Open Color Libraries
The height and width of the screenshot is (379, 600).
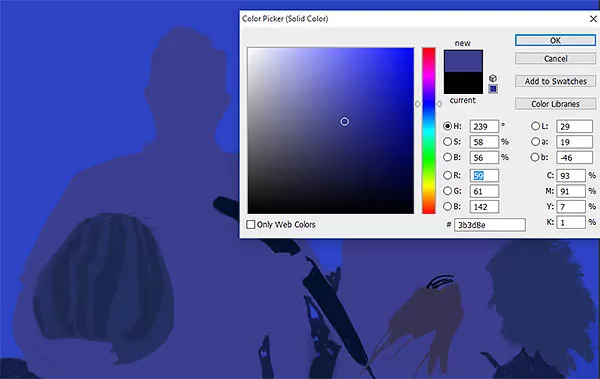pos(555,104)
